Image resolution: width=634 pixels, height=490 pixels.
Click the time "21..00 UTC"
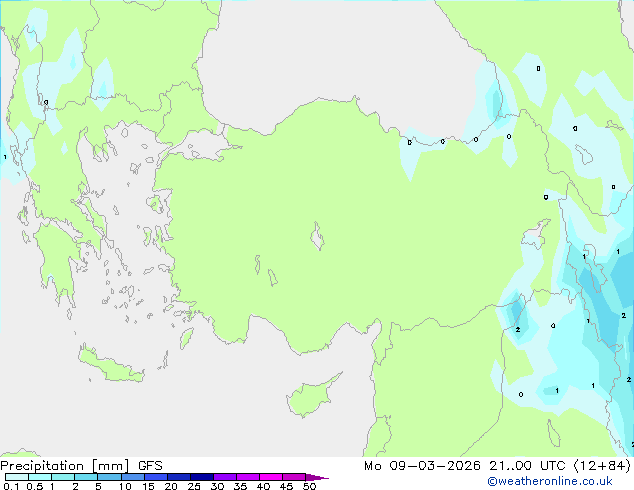click(x=527, y=466)
